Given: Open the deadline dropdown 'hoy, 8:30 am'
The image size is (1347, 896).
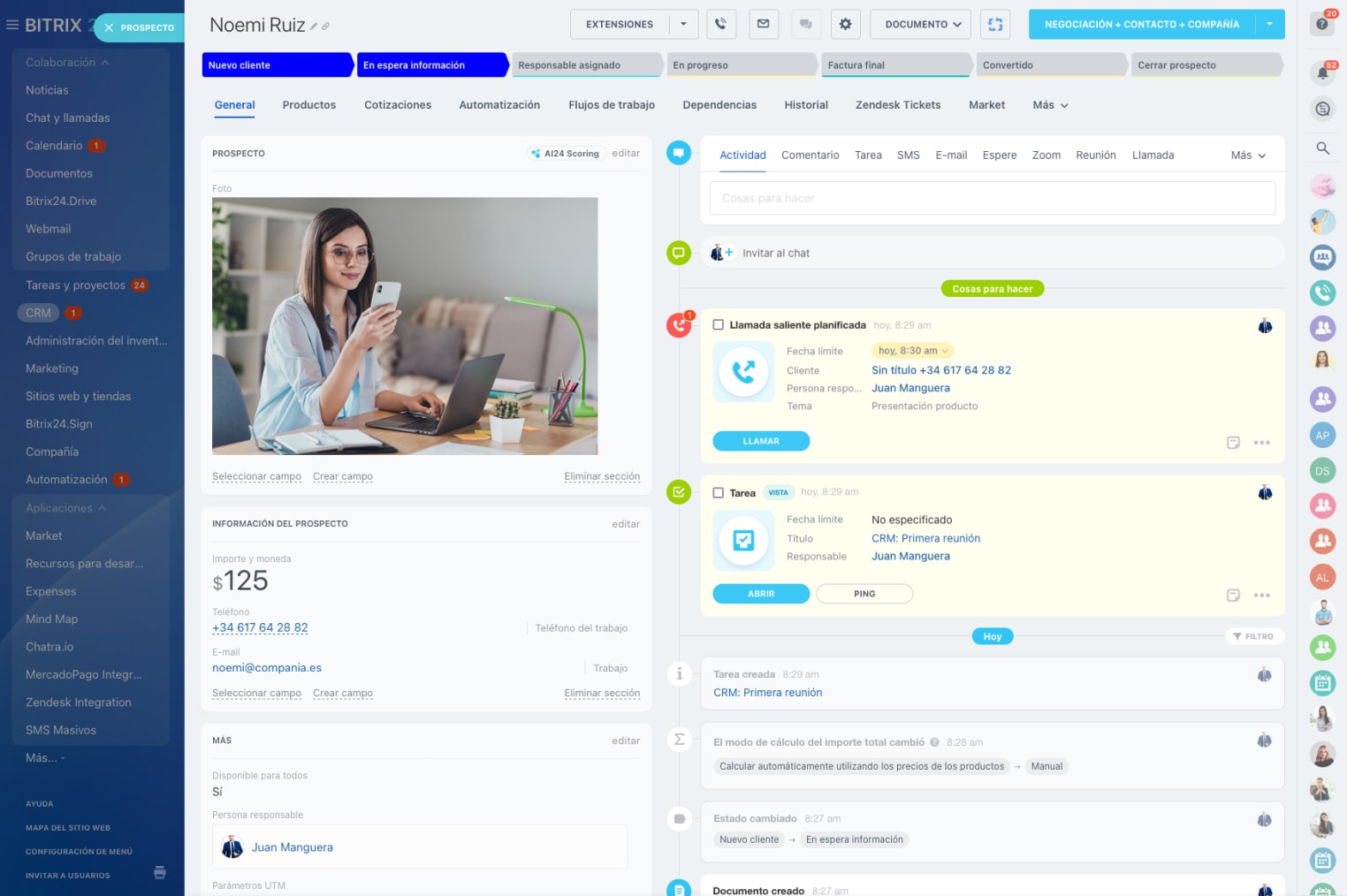Looking at the screenshot, I should point(912,351).
